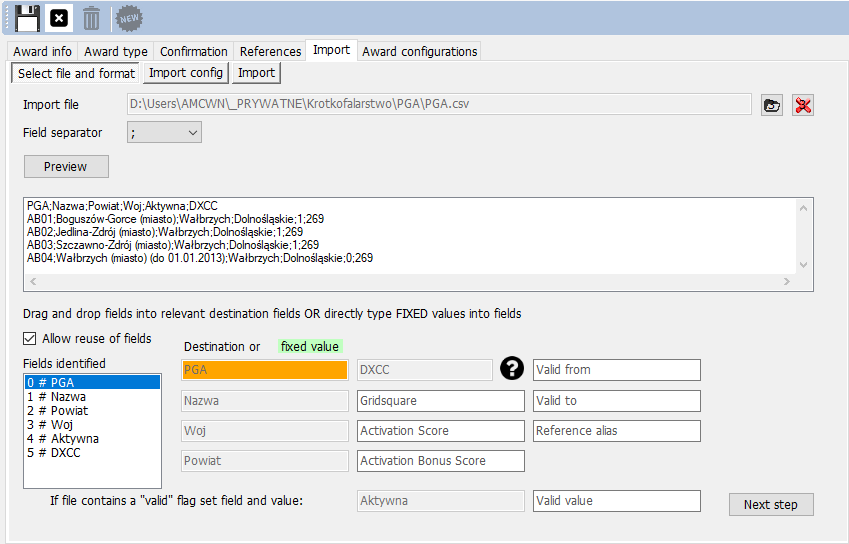Click the Import file path field
849x544 pixels.
[439, 104]
